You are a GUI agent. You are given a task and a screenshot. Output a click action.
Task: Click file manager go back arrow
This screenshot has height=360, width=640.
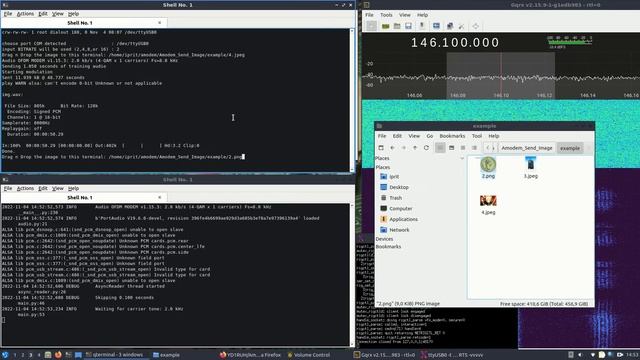click(392, 148)
